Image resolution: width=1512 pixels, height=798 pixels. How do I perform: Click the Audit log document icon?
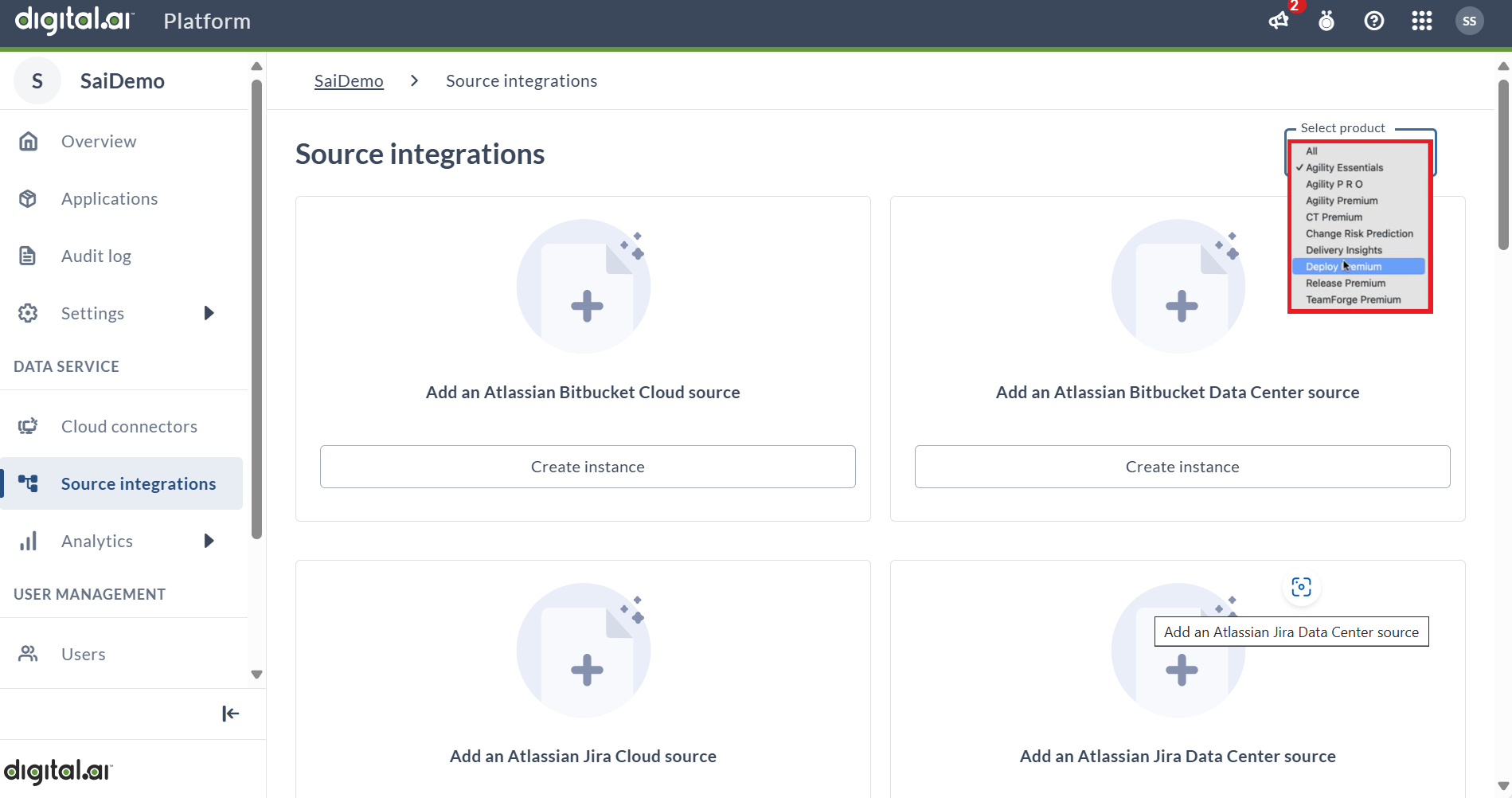click(x=28, y=256)
